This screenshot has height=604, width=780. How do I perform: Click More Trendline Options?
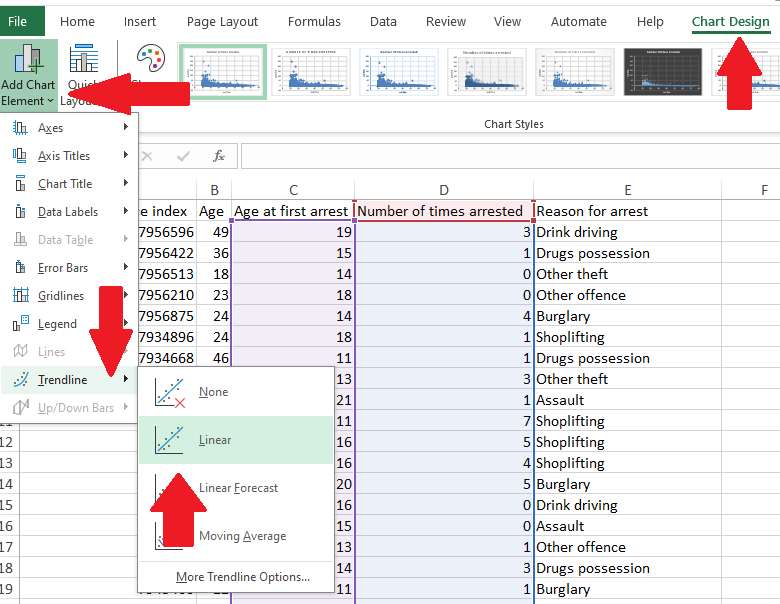click(x=242, y=577)
